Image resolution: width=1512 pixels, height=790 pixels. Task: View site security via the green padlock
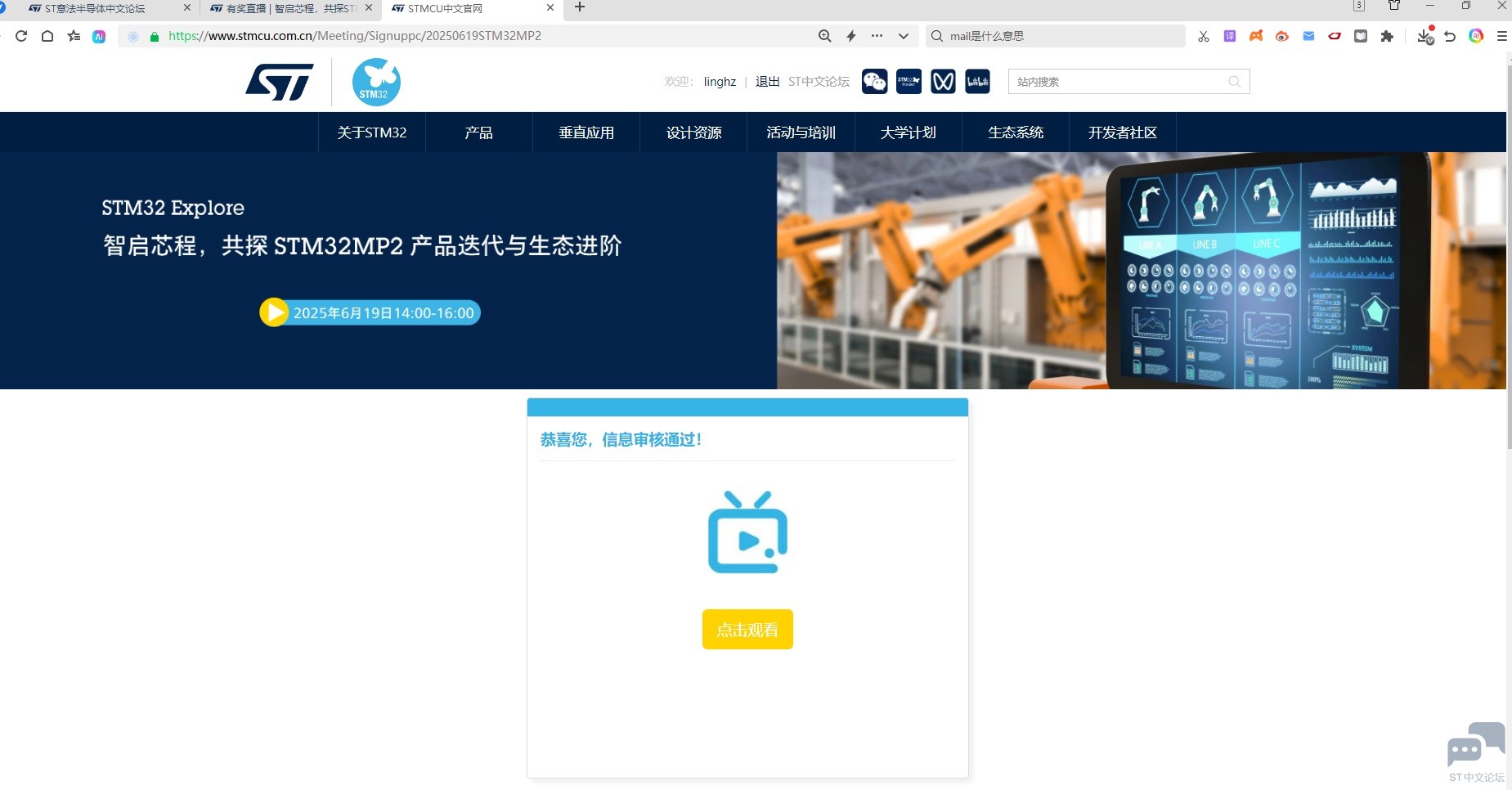[x=155, y=36]
